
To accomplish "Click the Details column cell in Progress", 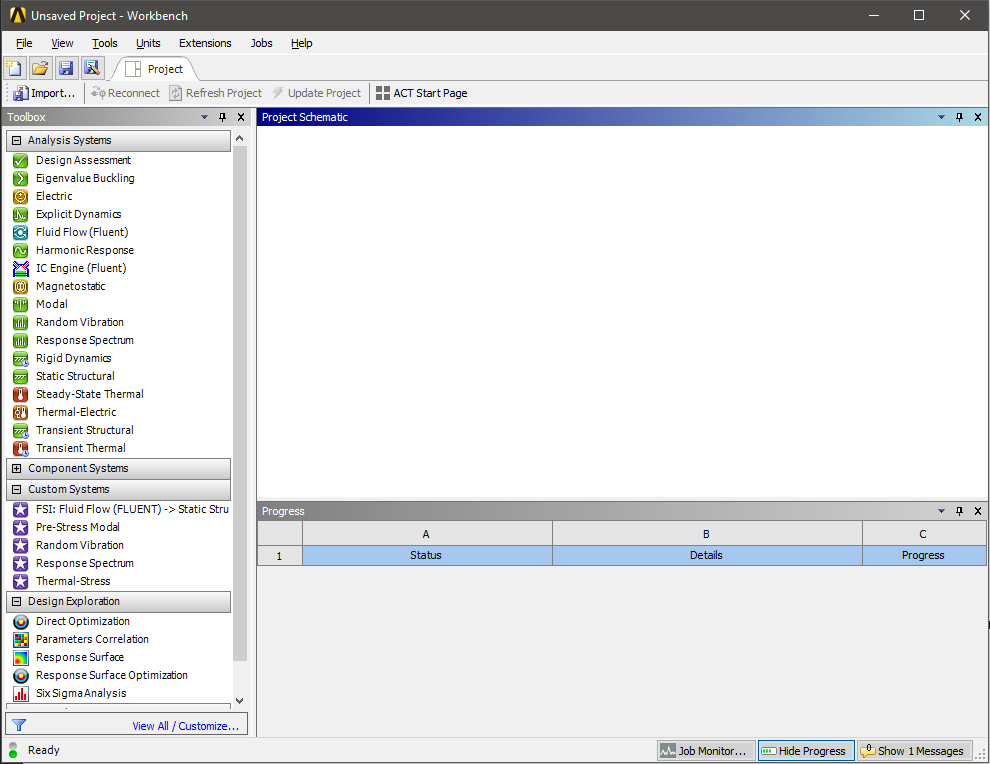I will 707,556.
